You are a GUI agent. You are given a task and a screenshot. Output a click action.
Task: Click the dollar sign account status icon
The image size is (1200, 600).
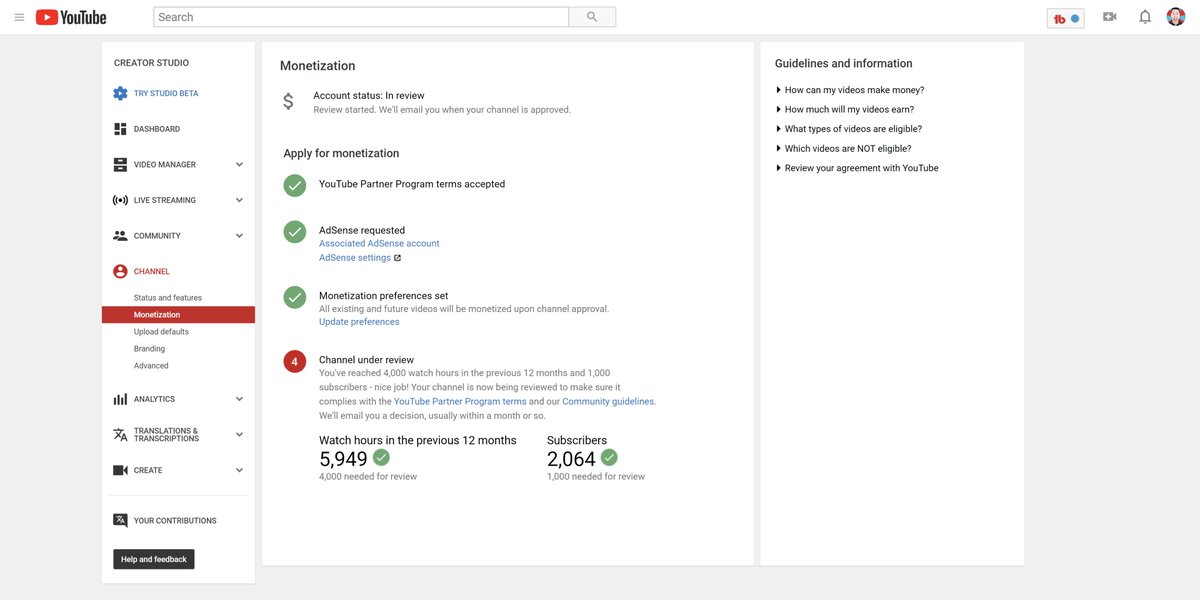tap(288, 101)
